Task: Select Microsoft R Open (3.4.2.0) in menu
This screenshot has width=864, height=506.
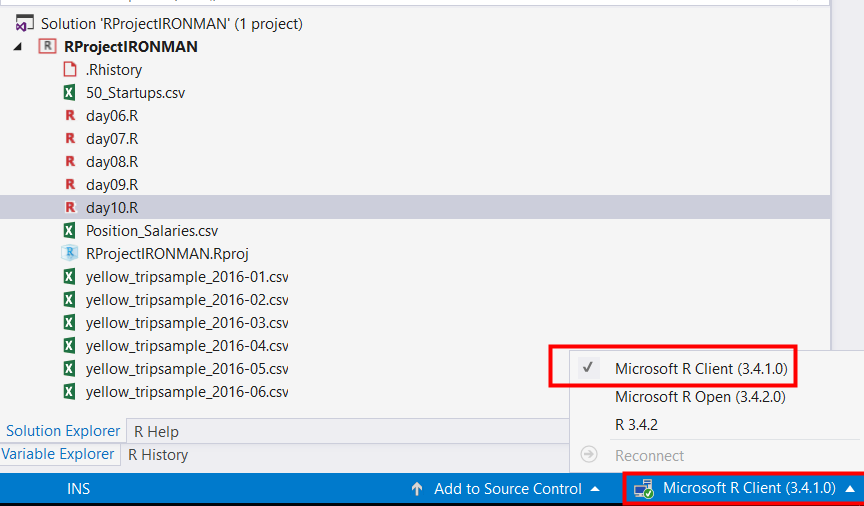Action: 700,397
